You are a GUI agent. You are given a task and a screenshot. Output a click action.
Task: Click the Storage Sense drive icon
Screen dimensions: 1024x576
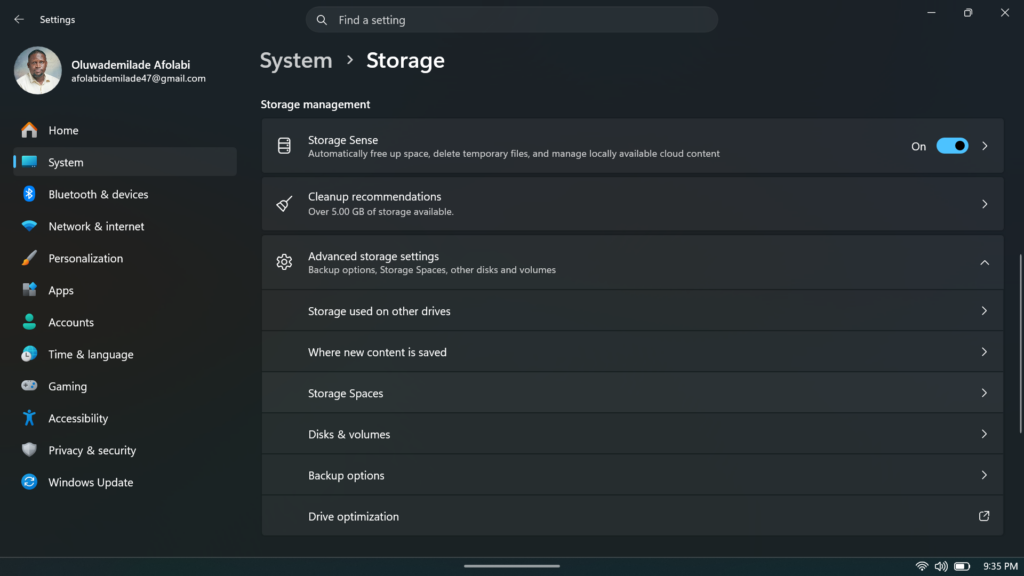coord(284,146)
